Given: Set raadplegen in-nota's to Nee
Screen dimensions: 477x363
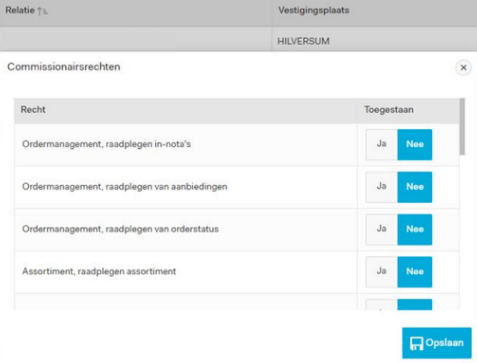Looking at the screenshot, I should 415,144.
